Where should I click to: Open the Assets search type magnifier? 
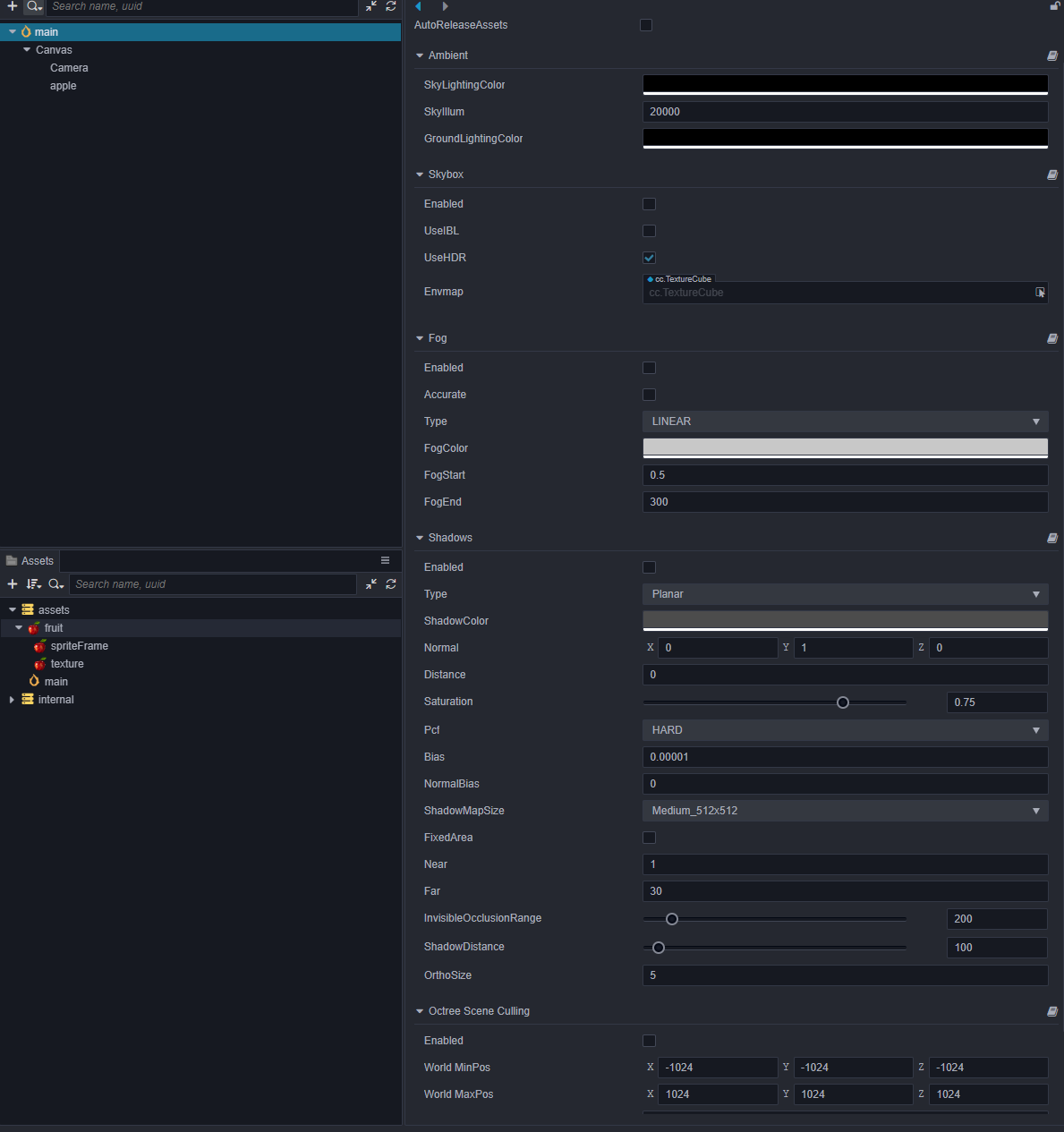tap(55, 584)
